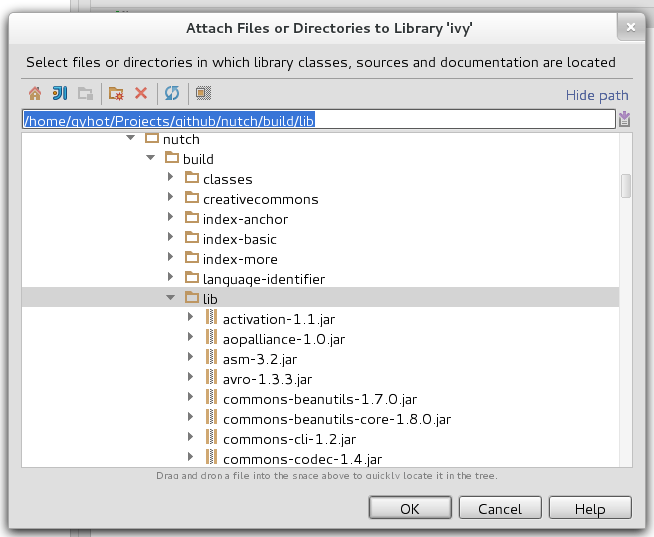Confirm with the OK button

pyautogui.click(x=410, y=508)
